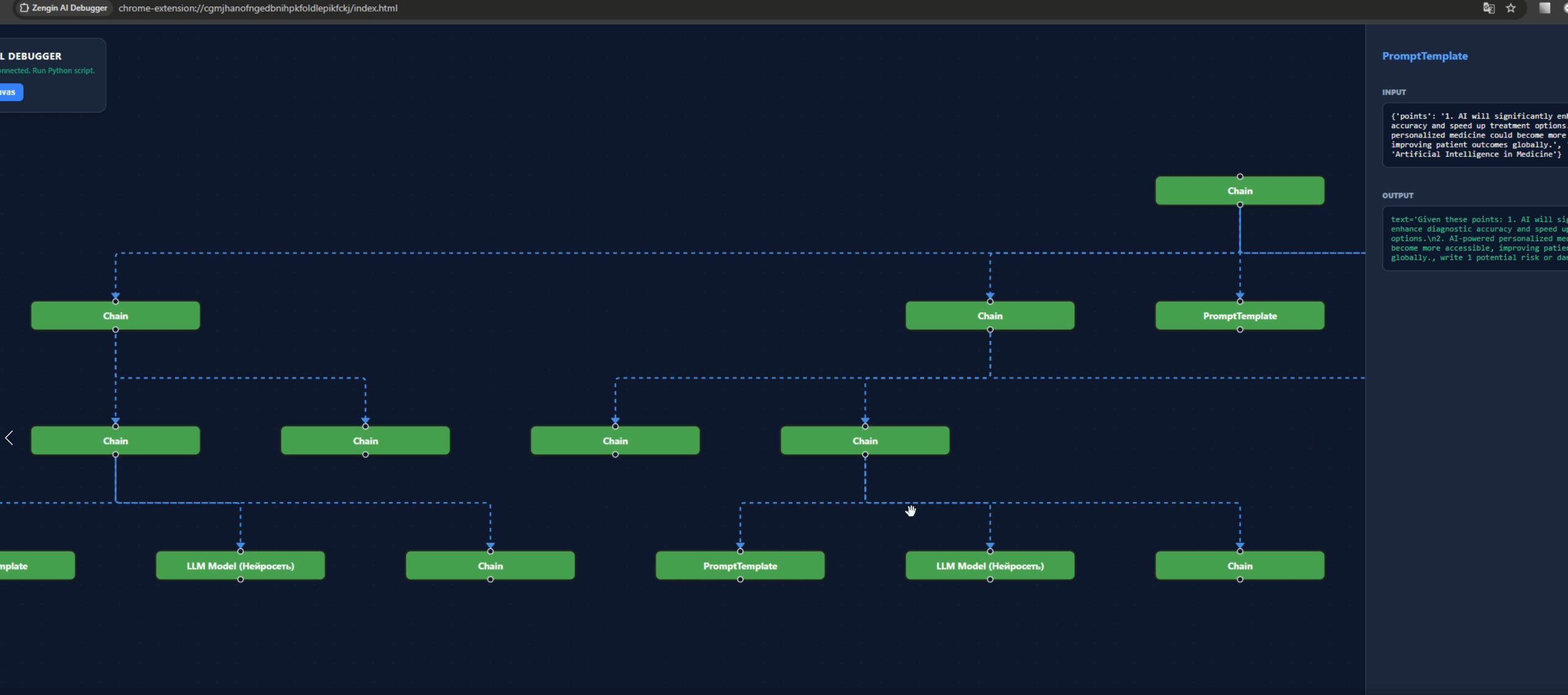Select the PromptTemplate node in the bottom row
The image size is (1568, 695).
(x=740, y=565)
